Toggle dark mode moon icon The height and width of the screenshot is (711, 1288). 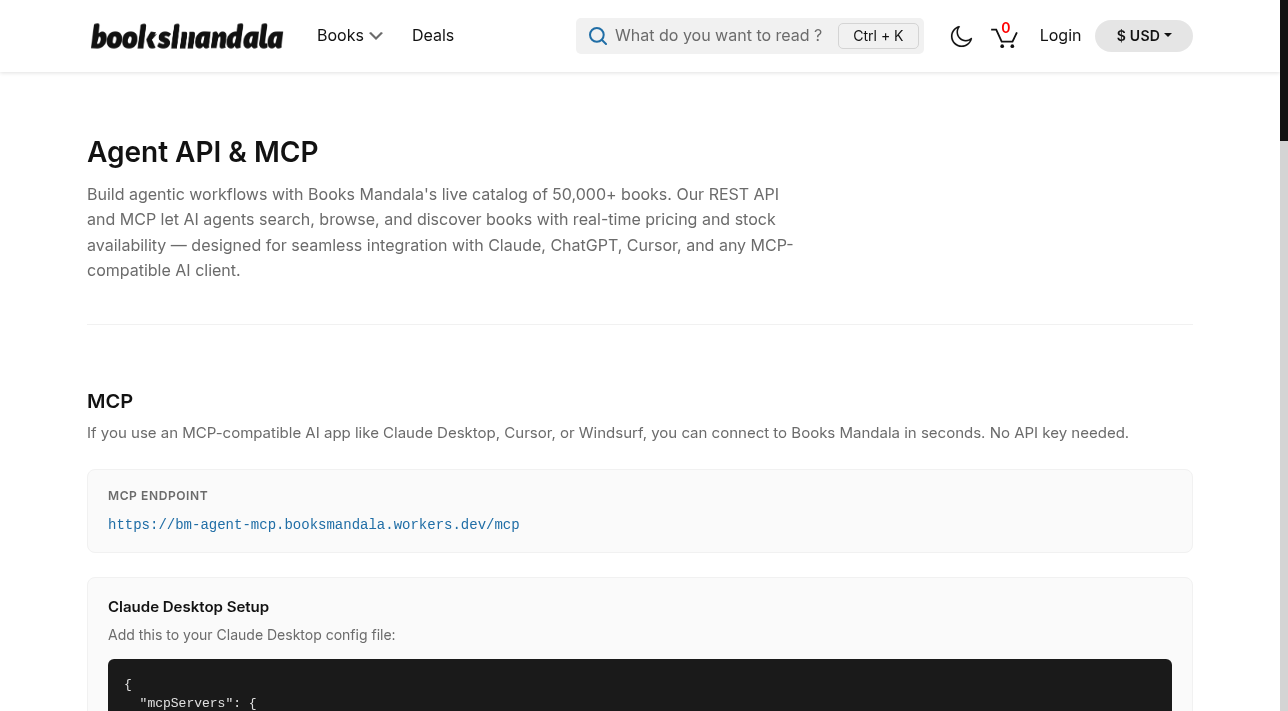tap(961, 37)
